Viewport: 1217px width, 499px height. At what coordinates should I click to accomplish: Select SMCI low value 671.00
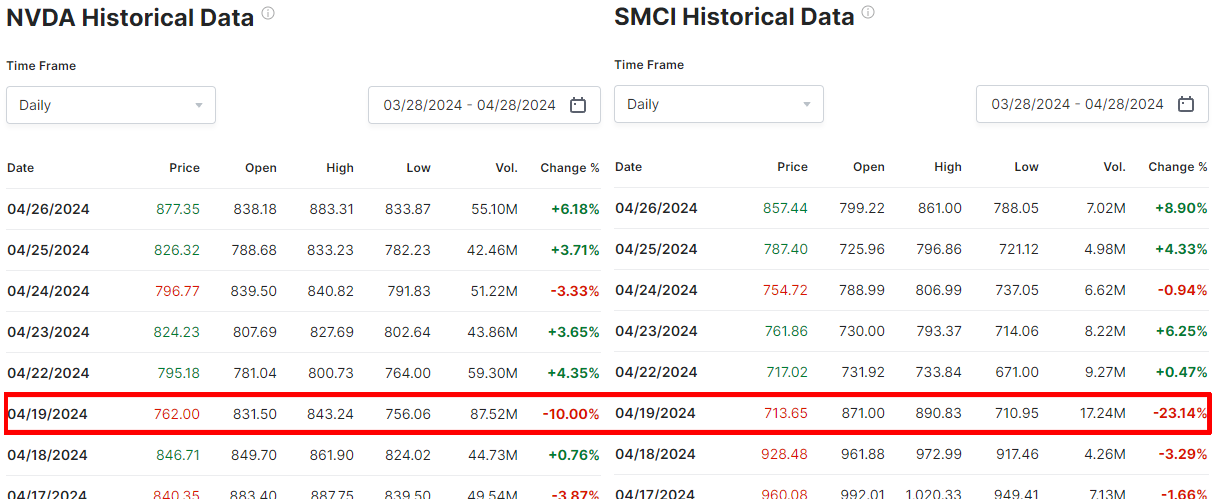[x=1017, y=372]
